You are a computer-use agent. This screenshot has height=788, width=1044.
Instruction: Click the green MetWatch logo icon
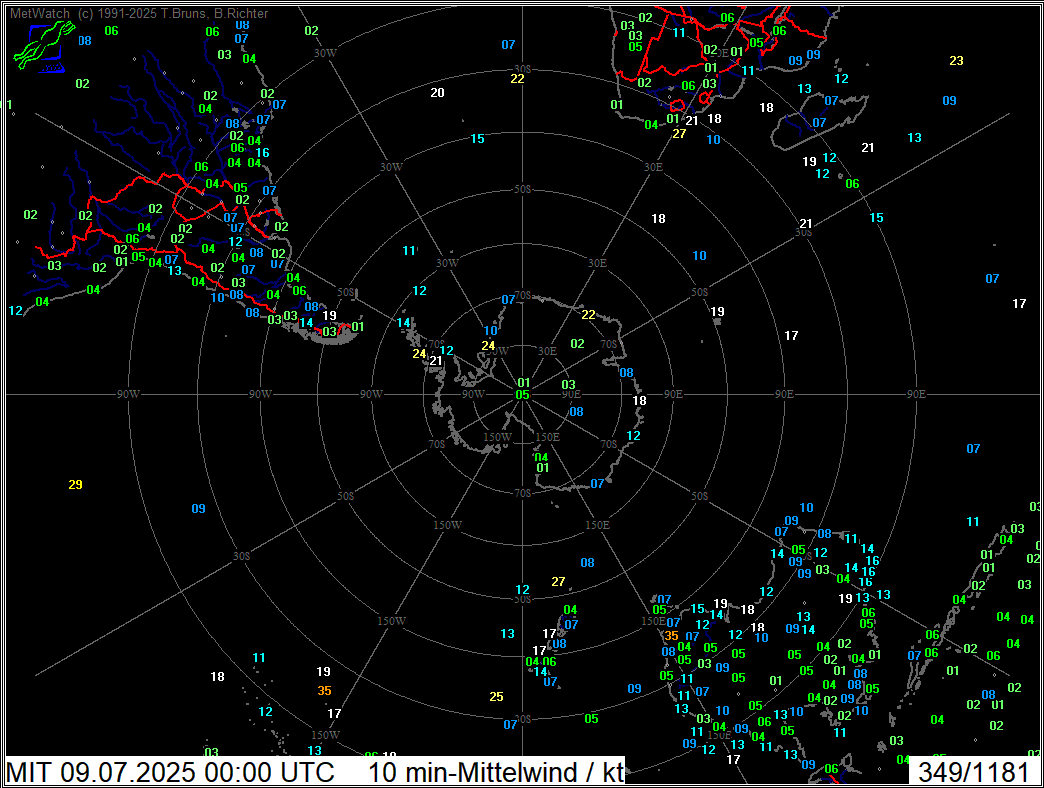coord(43,45)
